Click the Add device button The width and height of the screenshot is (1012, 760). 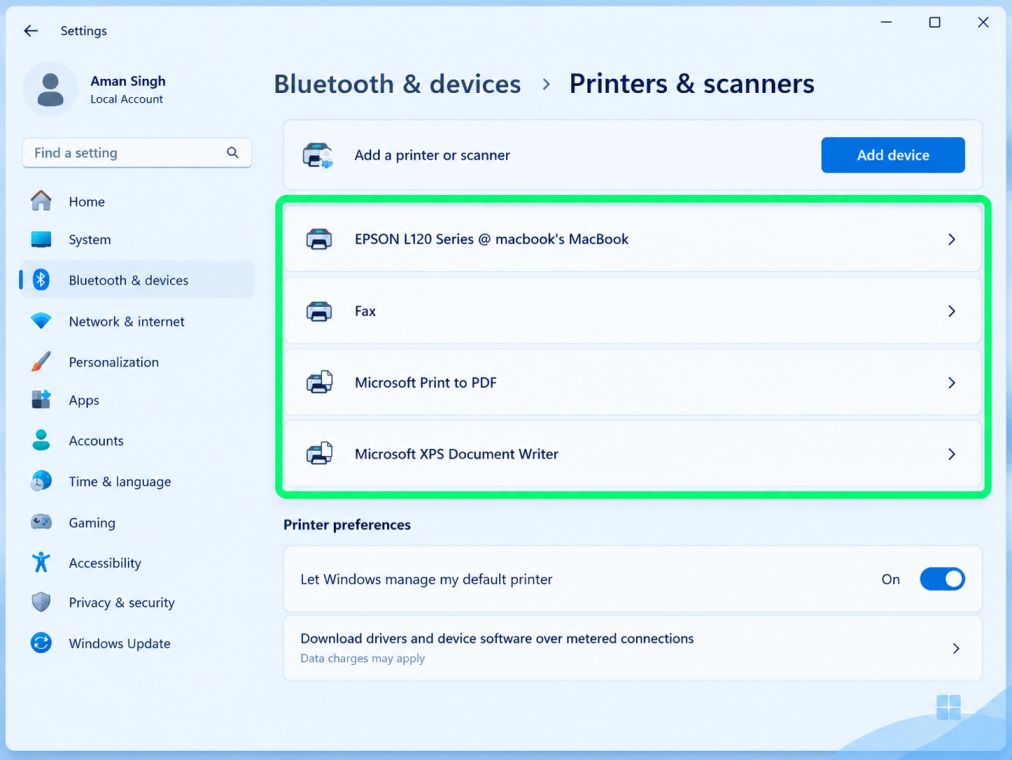pos(893,155)
